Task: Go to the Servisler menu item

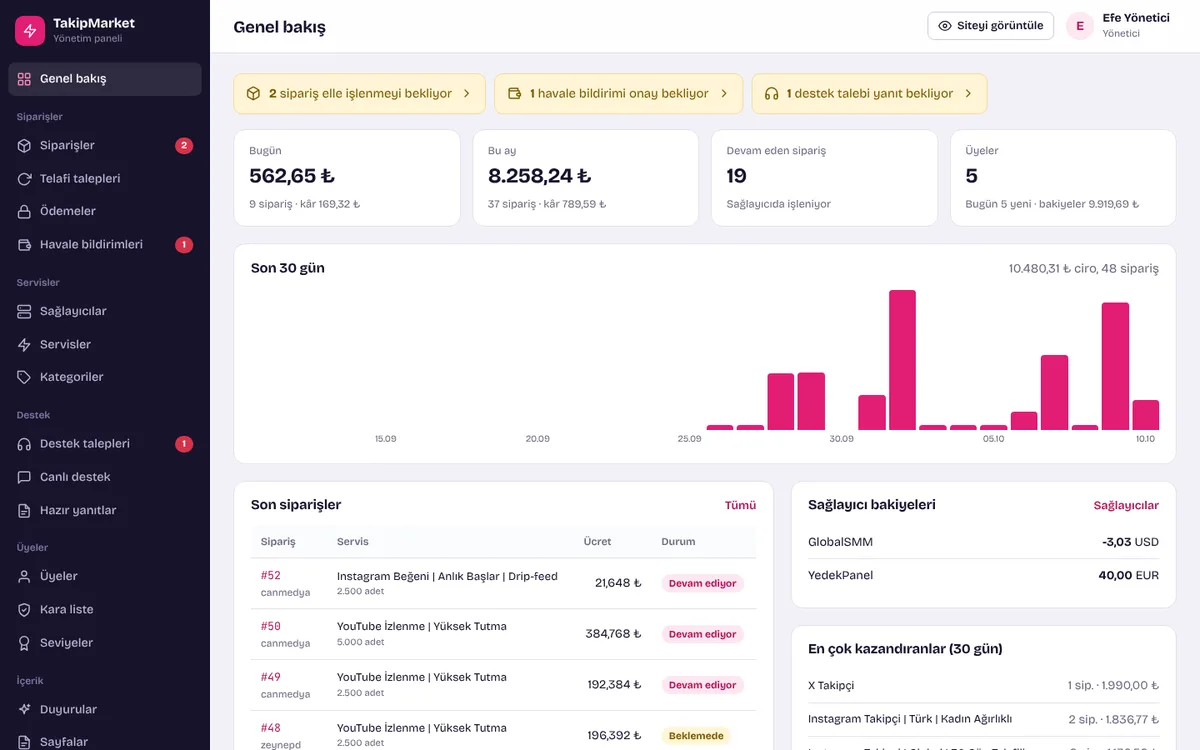Action: pos(105,344)
